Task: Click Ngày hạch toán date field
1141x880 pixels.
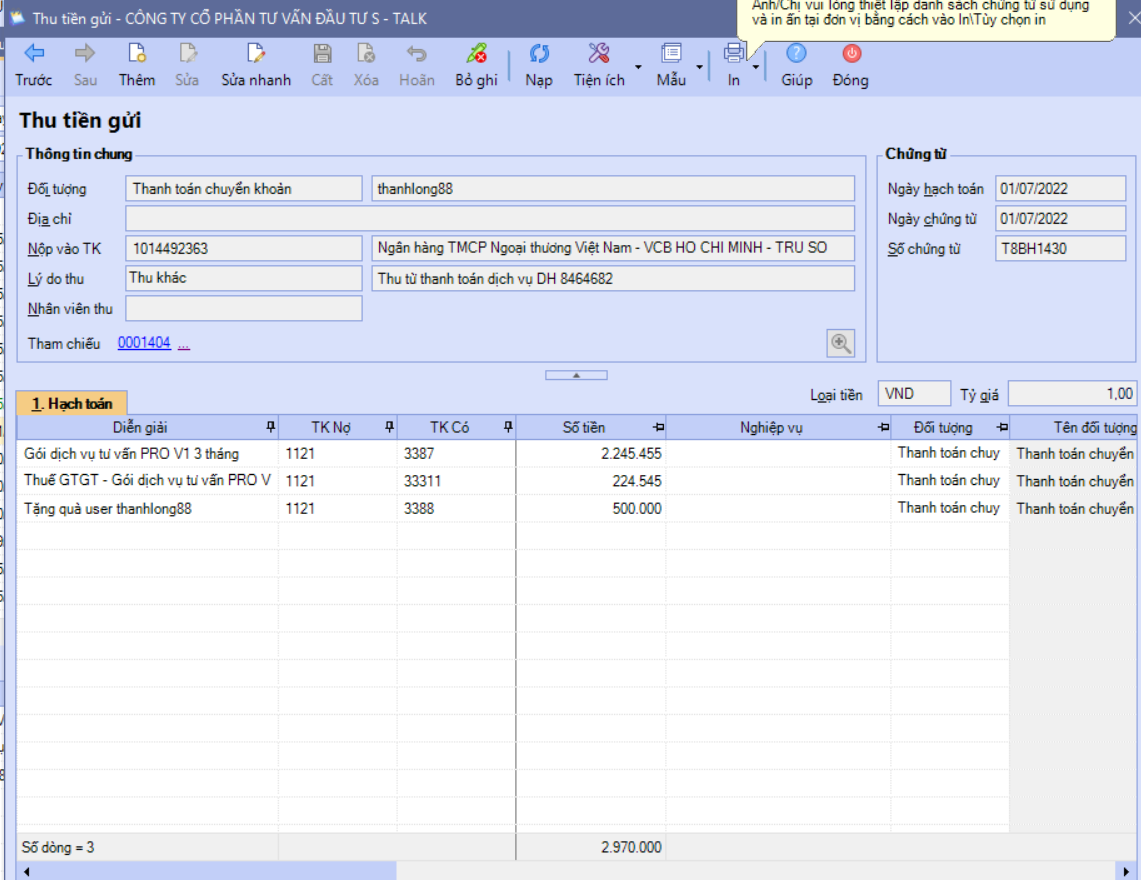Action: pos(1060,189)
